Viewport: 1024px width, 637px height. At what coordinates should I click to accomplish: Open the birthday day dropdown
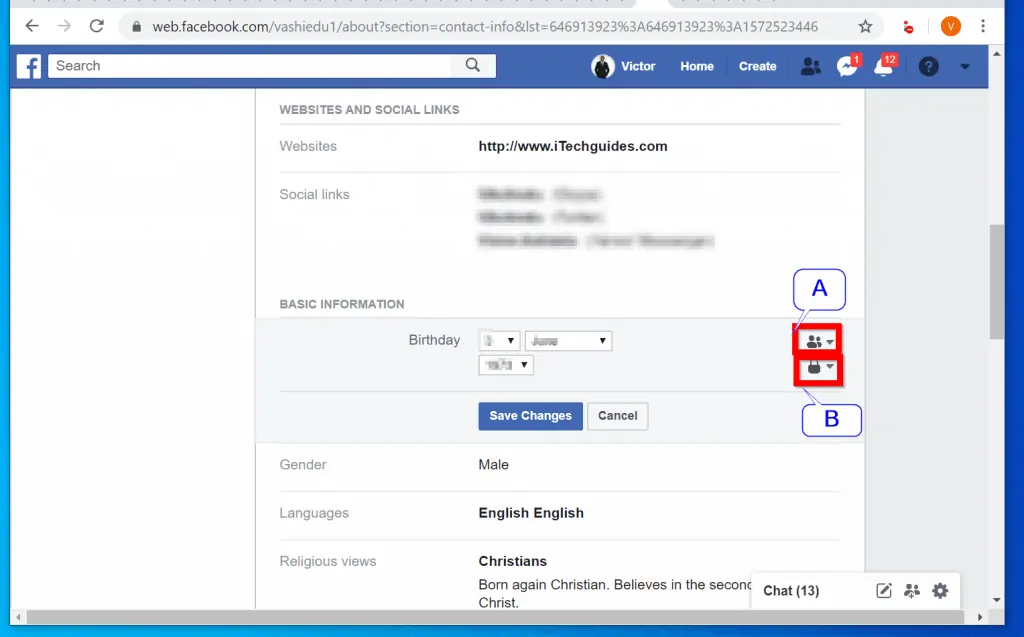pyautogui.click(x=499, y=340)
